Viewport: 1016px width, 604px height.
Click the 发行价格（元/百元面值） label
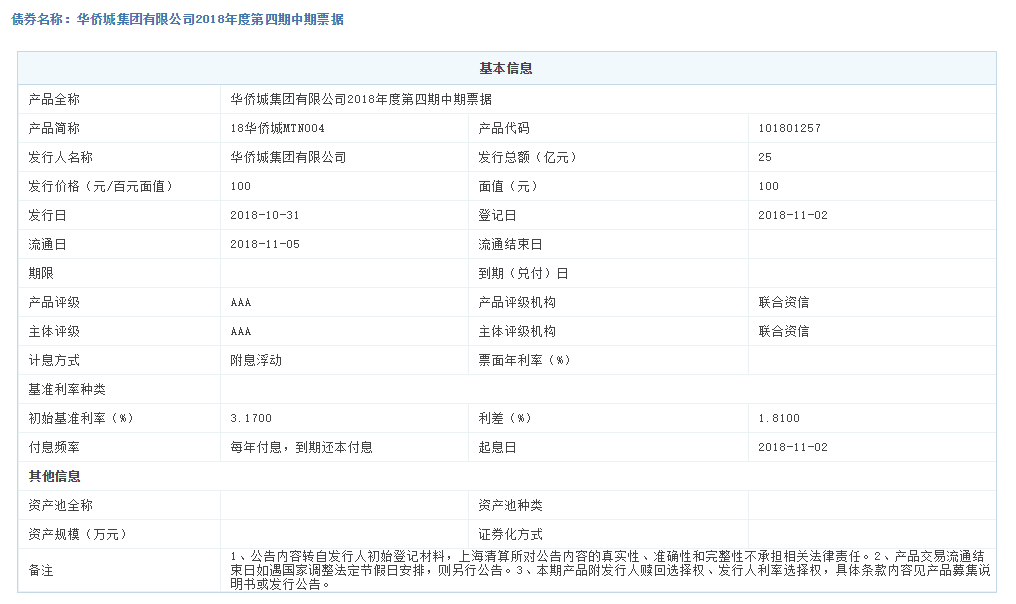click(x=101, y=187)
